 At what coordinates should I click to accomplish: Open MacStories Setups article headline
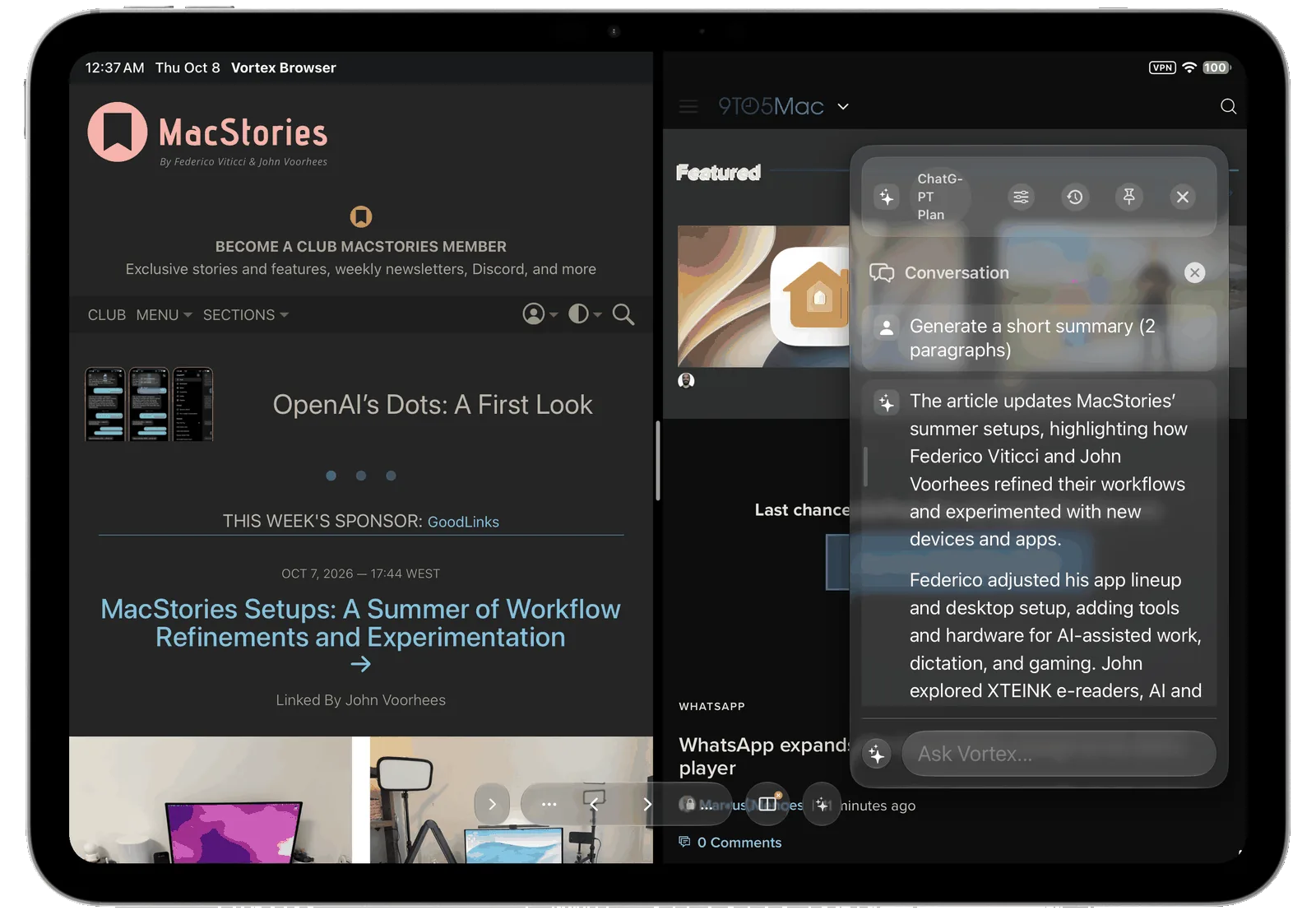pyautogui.click(x=361, y=623)
